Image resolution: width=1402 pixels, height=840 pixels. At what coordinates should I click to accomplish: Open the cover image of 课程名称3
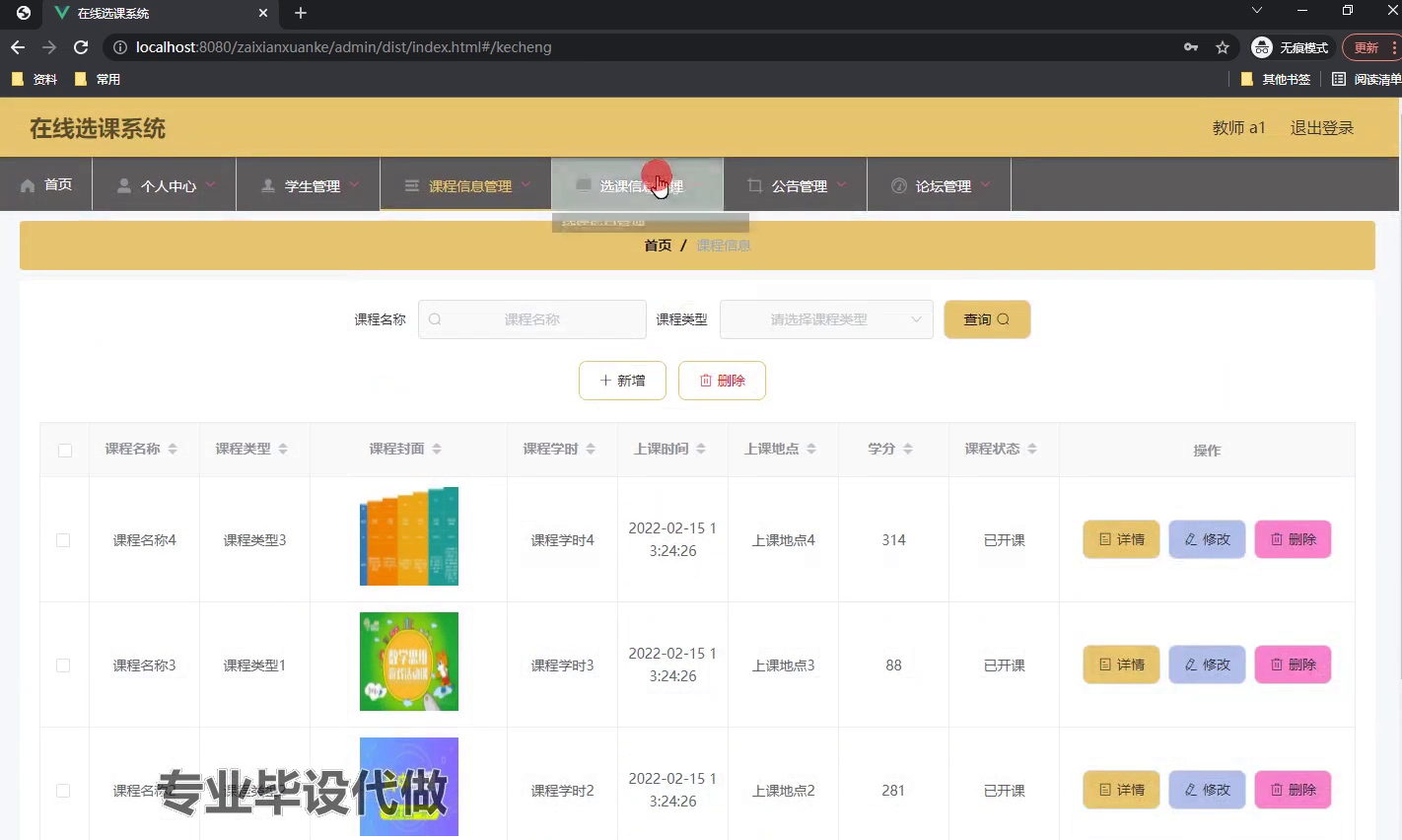coord(409,662)
